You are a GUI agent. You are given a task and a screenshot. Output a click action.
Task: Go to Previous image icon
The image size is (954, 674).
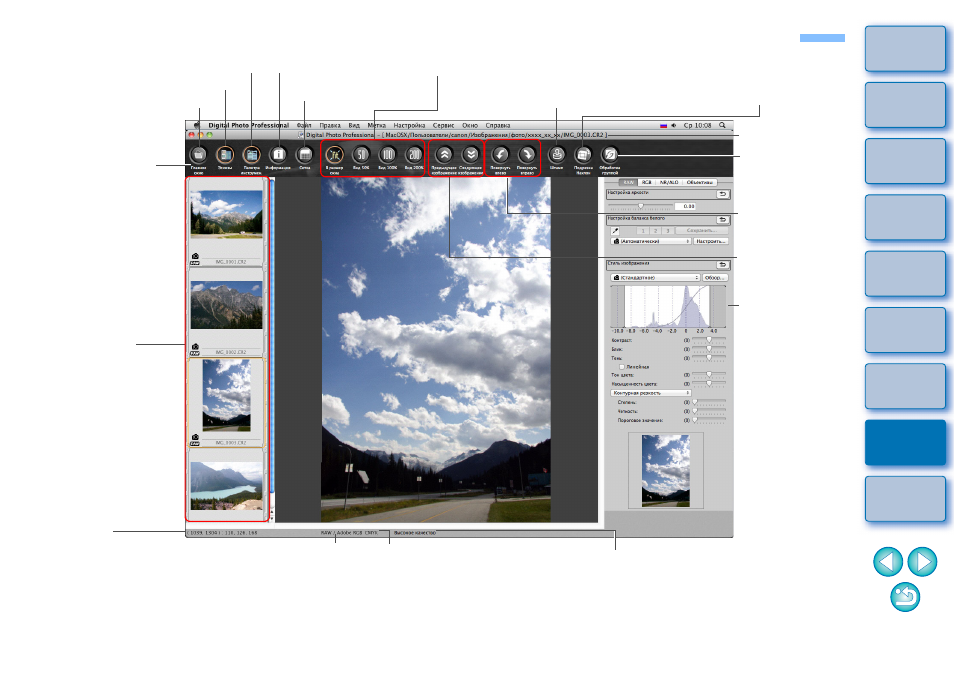tap(444, 155)
